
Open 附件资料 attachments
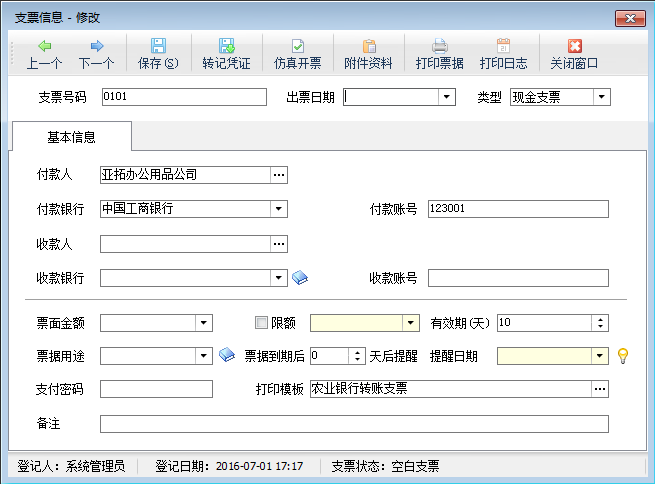pyautogui.click(x=368, y=53)
